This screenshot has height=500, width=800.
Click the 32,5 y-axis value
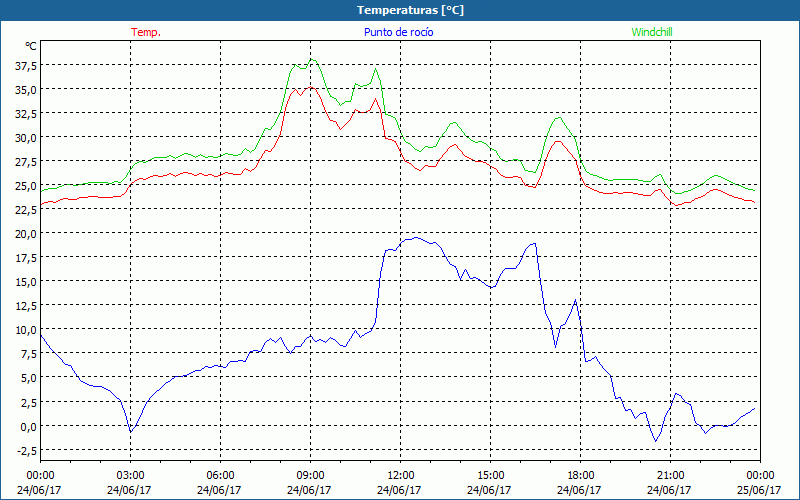click(26, 113)
